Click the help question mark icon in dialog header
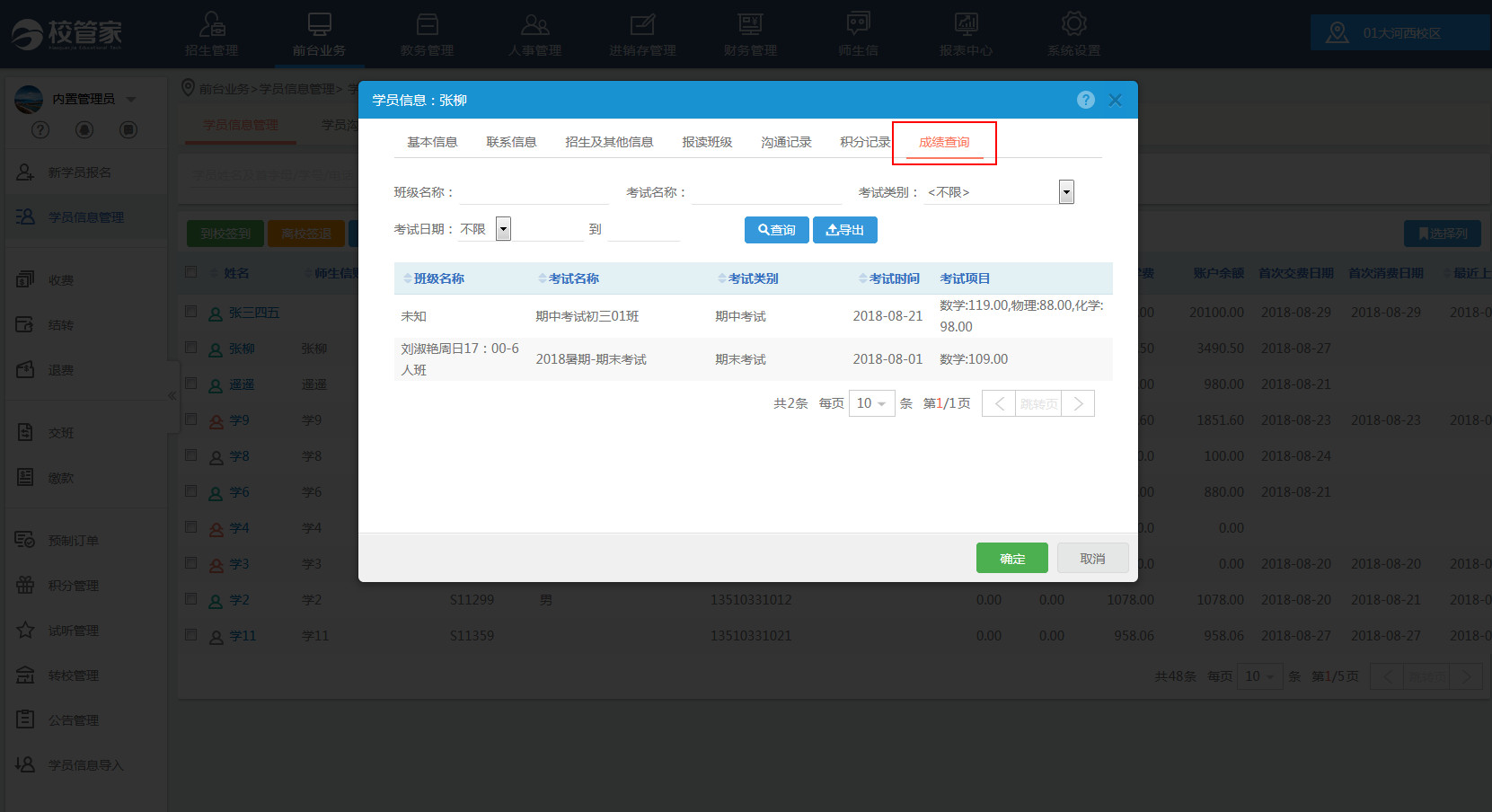 [x=1085, y=100]
